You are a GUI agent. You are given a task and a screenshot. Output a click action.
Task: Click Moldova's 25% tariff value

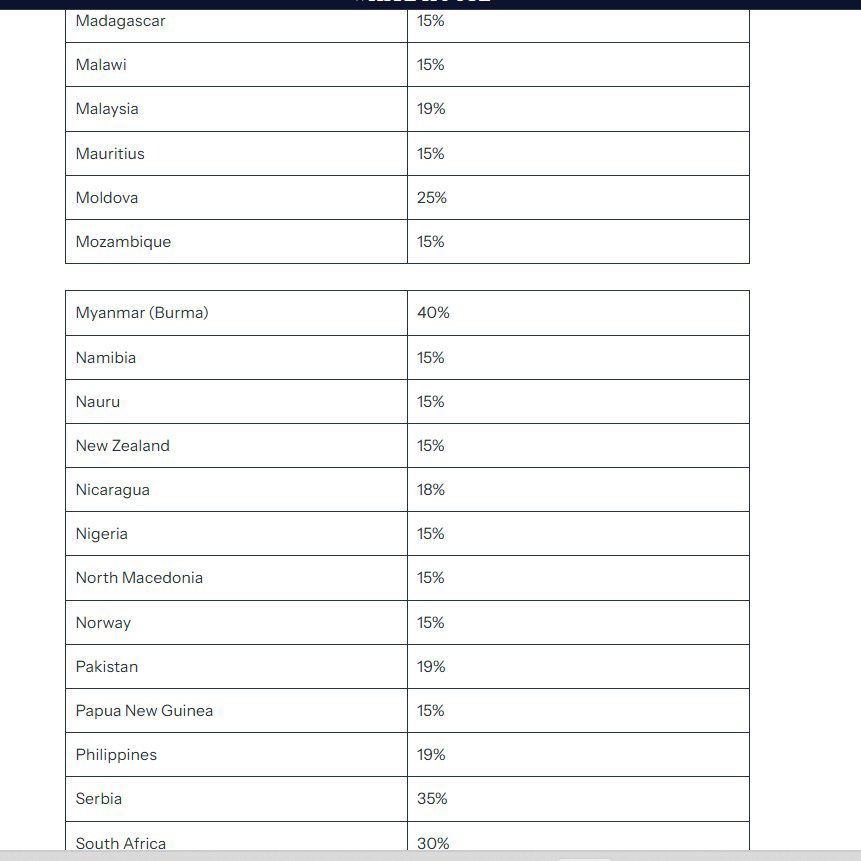432,198
